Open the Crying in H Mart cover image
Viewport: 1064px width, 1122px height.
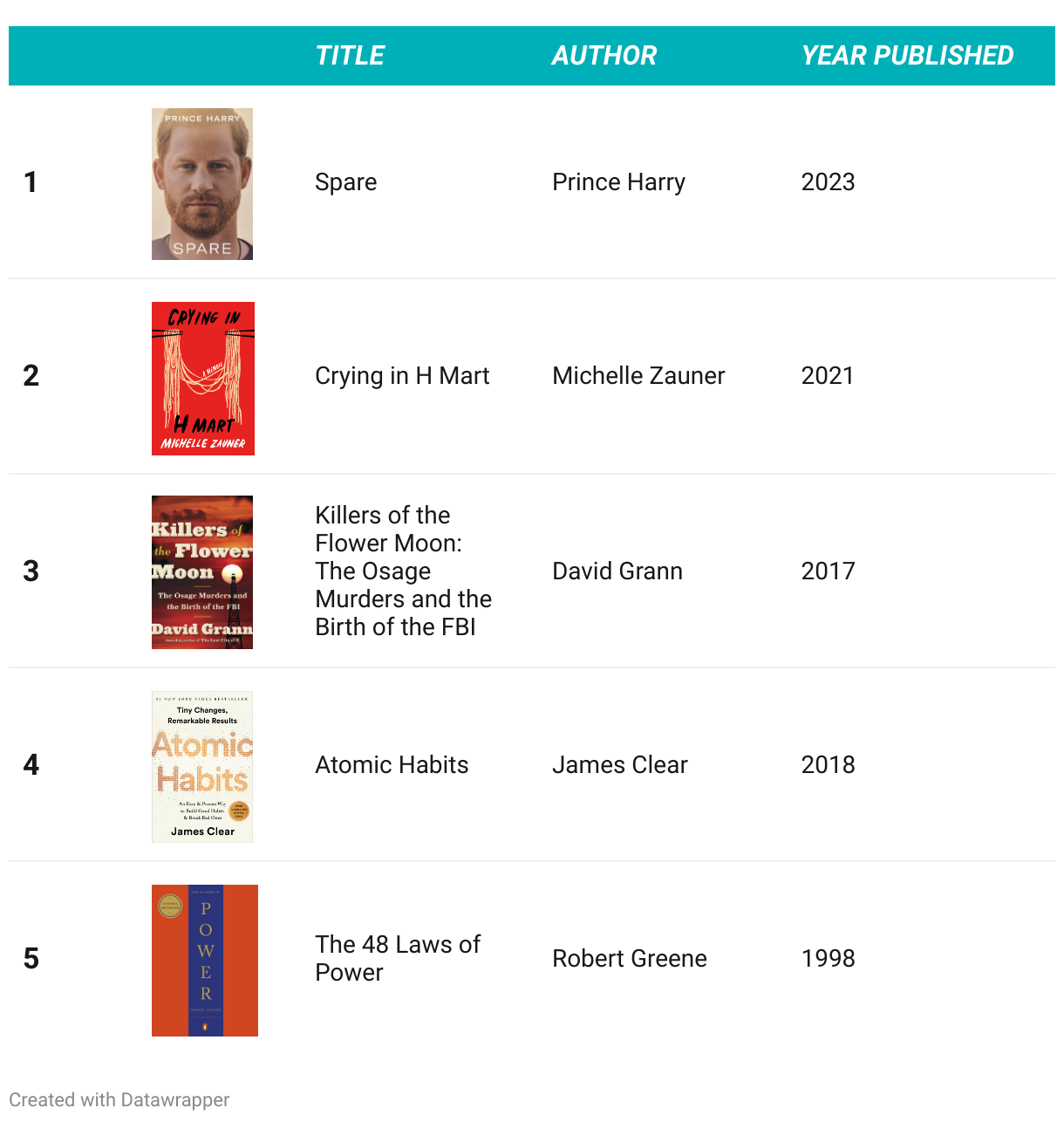(203, 379)
